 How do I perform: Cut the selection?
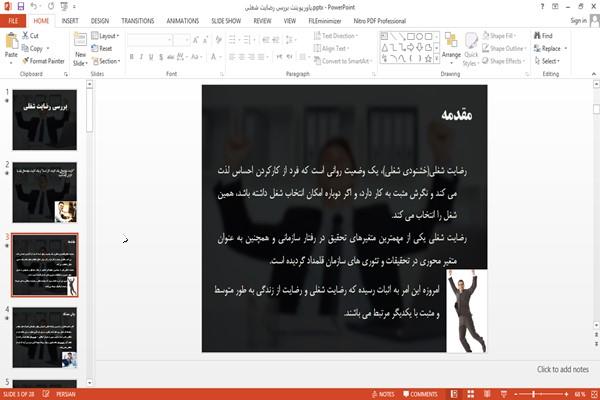click(x=30, y=36)
